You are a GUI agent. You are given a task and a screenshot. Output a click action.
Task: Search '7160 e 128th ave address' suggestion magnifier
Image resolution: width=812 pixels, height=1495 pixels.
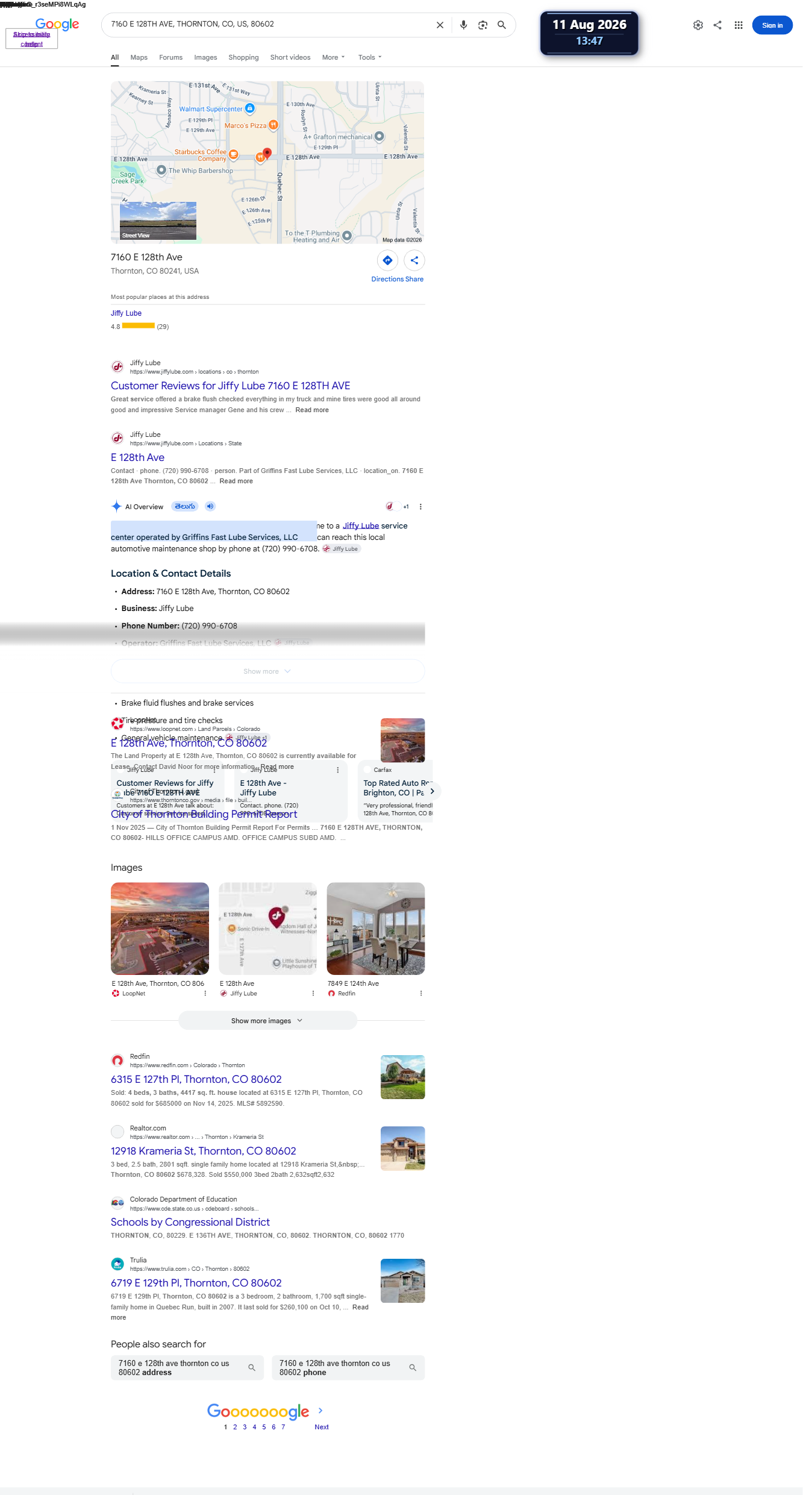(252, 1368)
